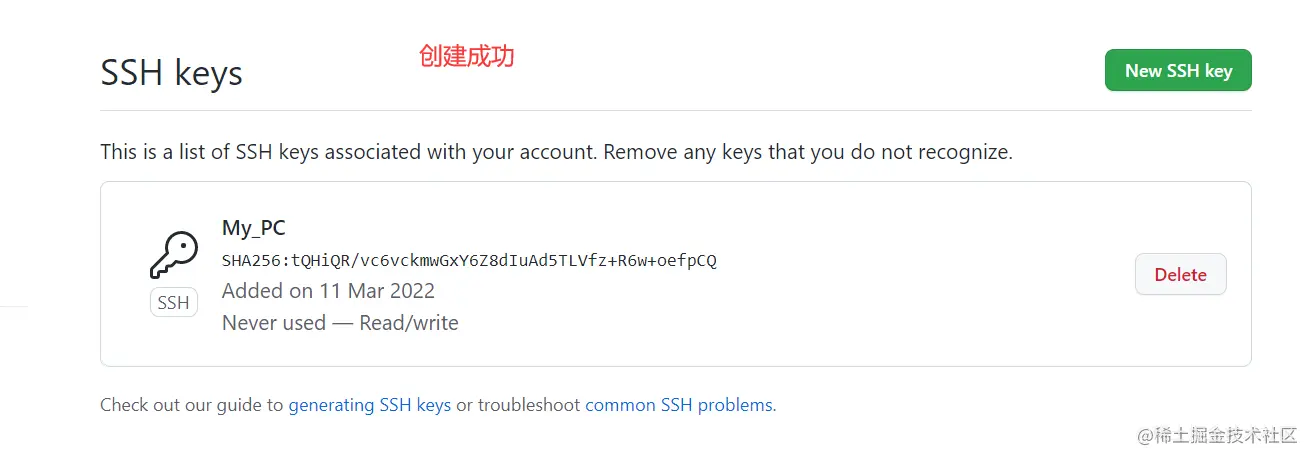Click the Added on 11 Mar 2022 text
The height and width of the screenshot is (461, 1313).
(328, 292)
